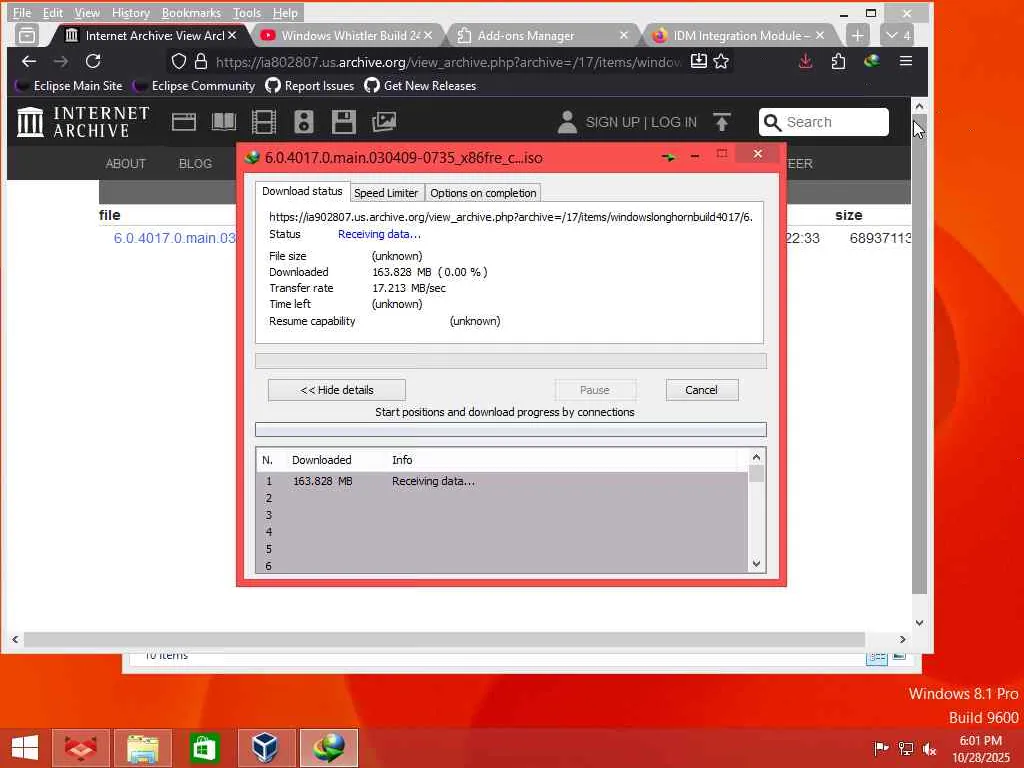Open Firefox View tab list icon

pos(27,35)
